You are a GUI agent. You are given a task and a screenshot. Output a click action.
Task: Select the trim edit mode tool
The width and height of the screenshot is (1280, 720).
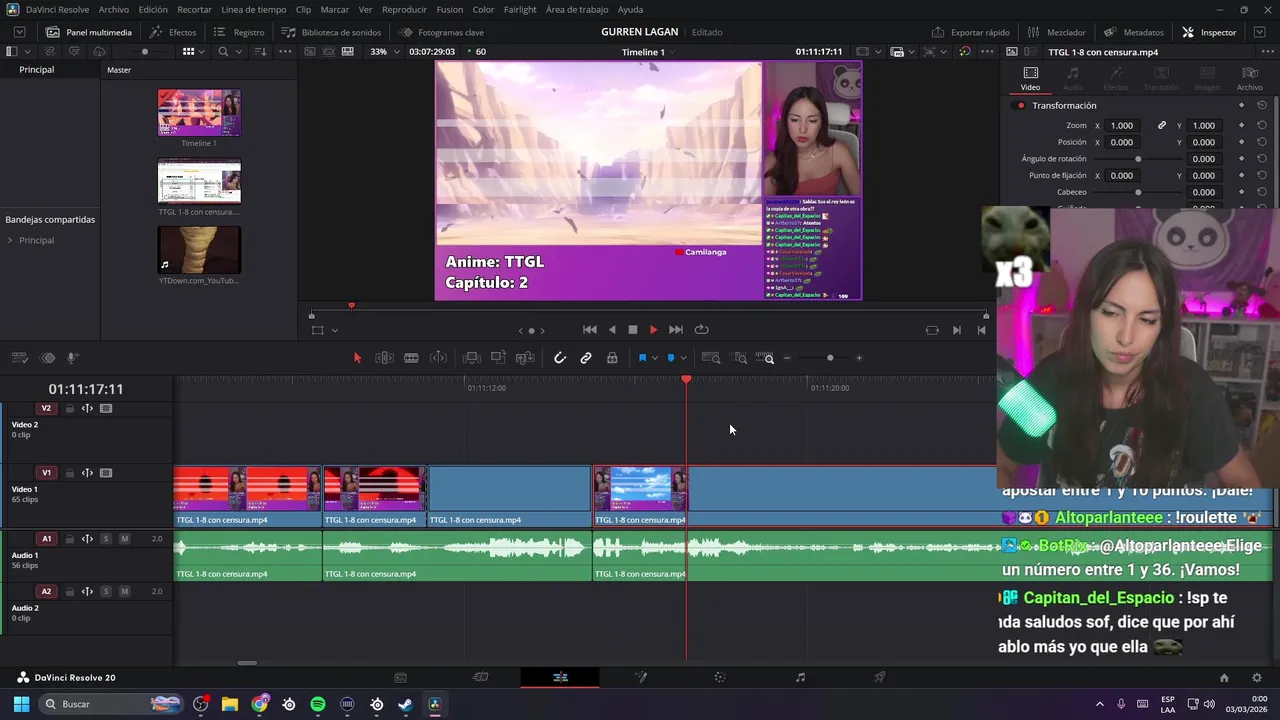pyautogui.click(x=384, y=358)
